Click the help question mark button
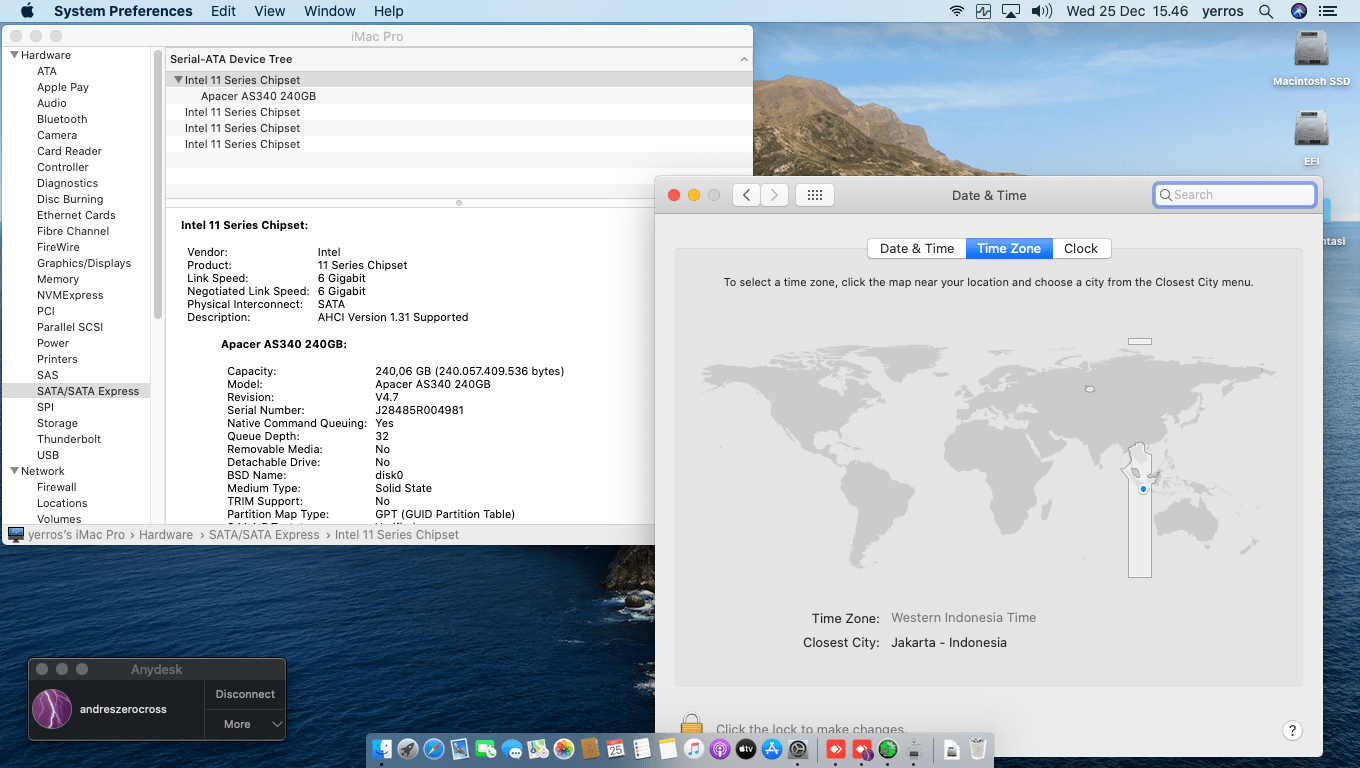Viewport: 1360px width, 768px height. coord(1291,730)
